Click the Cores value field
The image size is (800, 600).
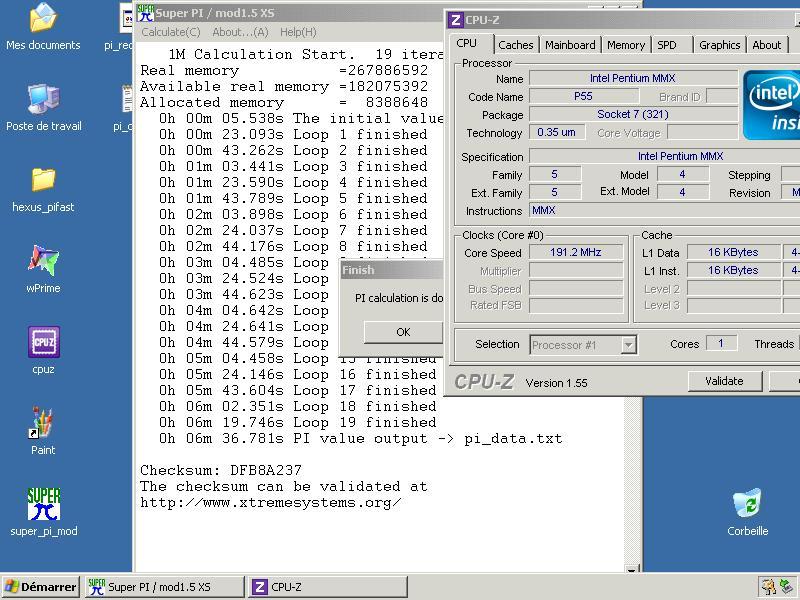(721, 343)
